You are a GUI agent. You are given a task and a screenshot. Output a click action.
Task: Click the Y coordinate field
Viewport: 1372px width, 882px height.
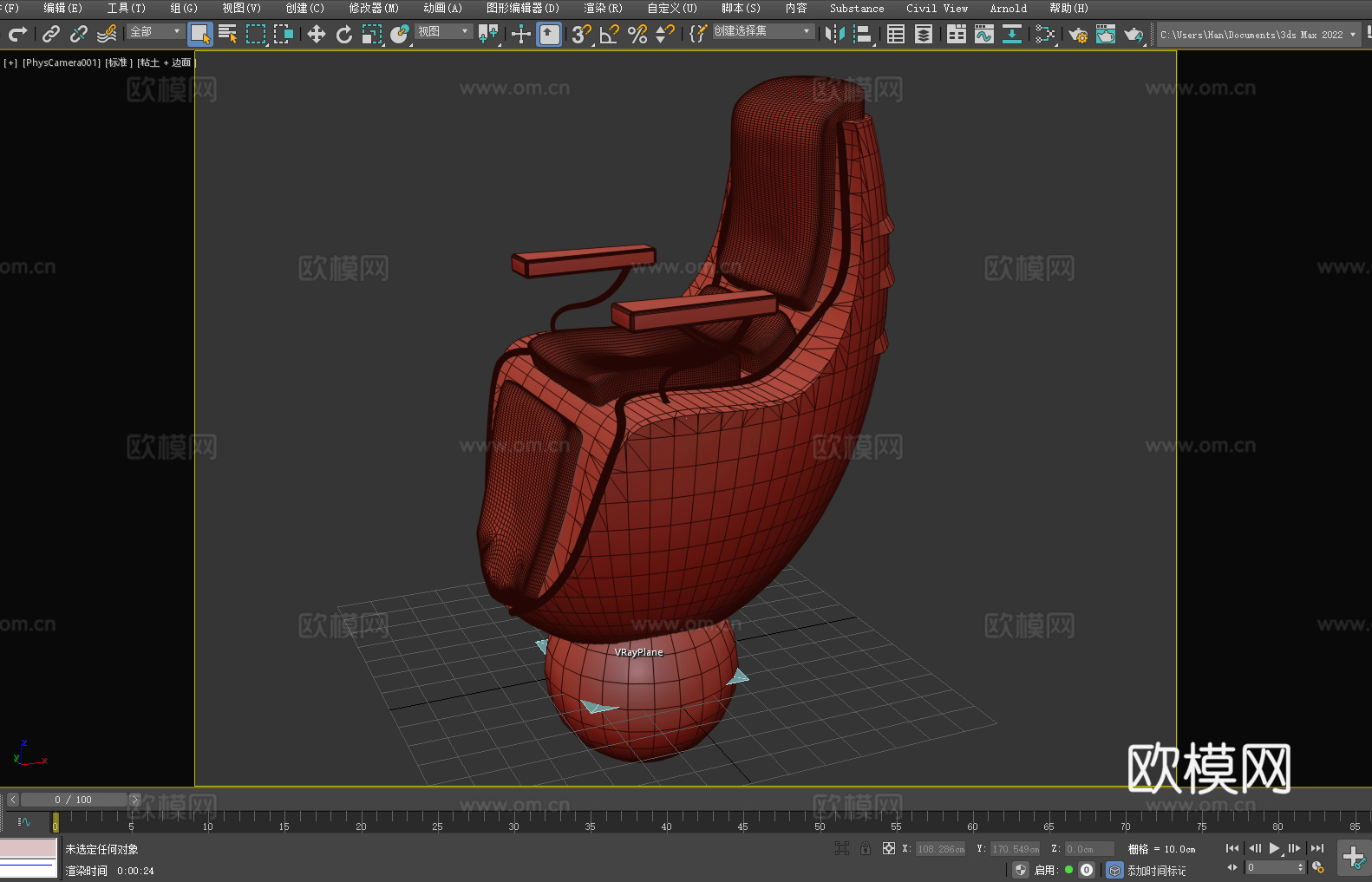1016,849
